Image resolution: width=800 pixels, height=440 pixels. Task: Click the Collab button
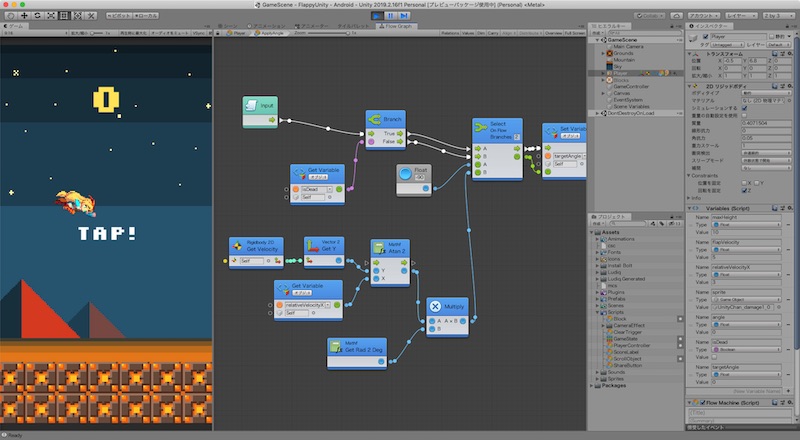(x=649, y=16)
